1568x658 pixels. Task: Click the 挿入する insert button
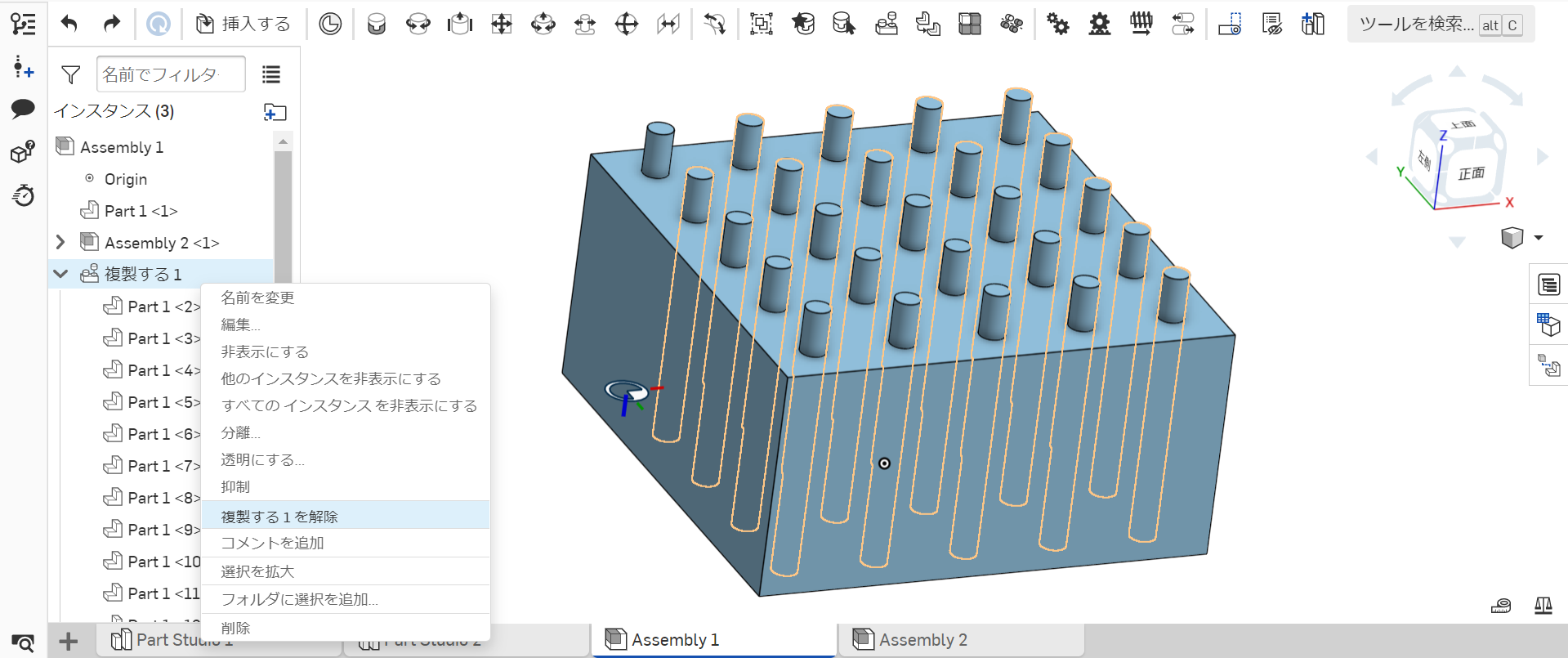click(243, 25)
